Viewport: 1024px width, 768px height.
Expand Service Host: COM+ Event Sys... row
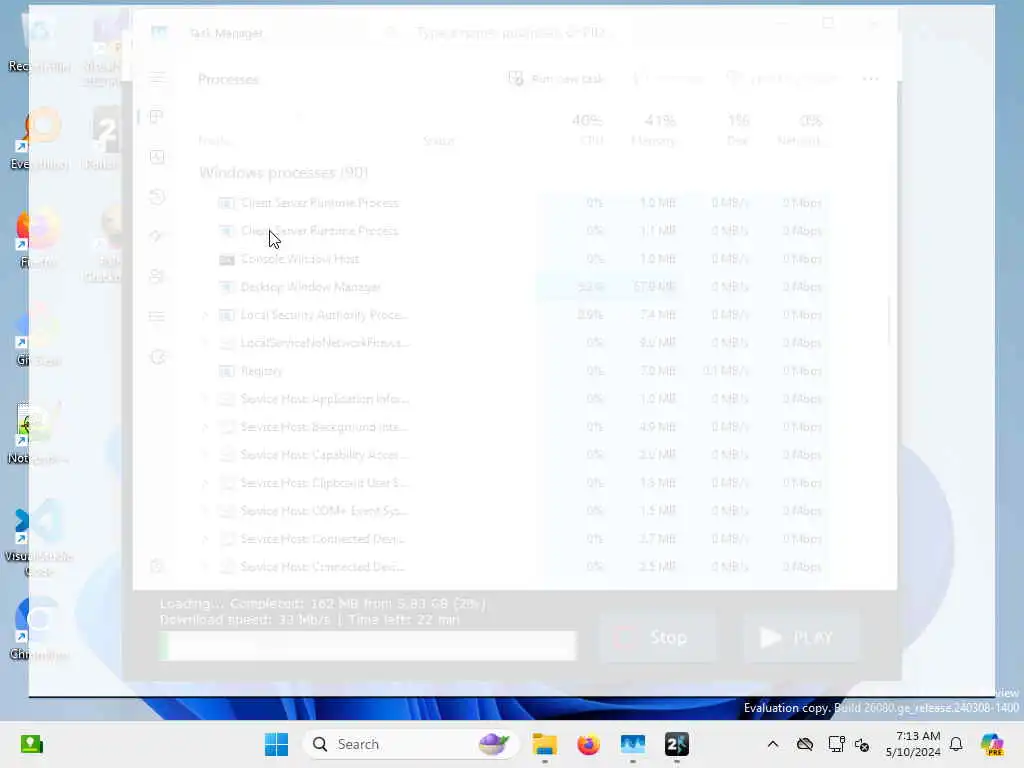(x=205, y=511)
